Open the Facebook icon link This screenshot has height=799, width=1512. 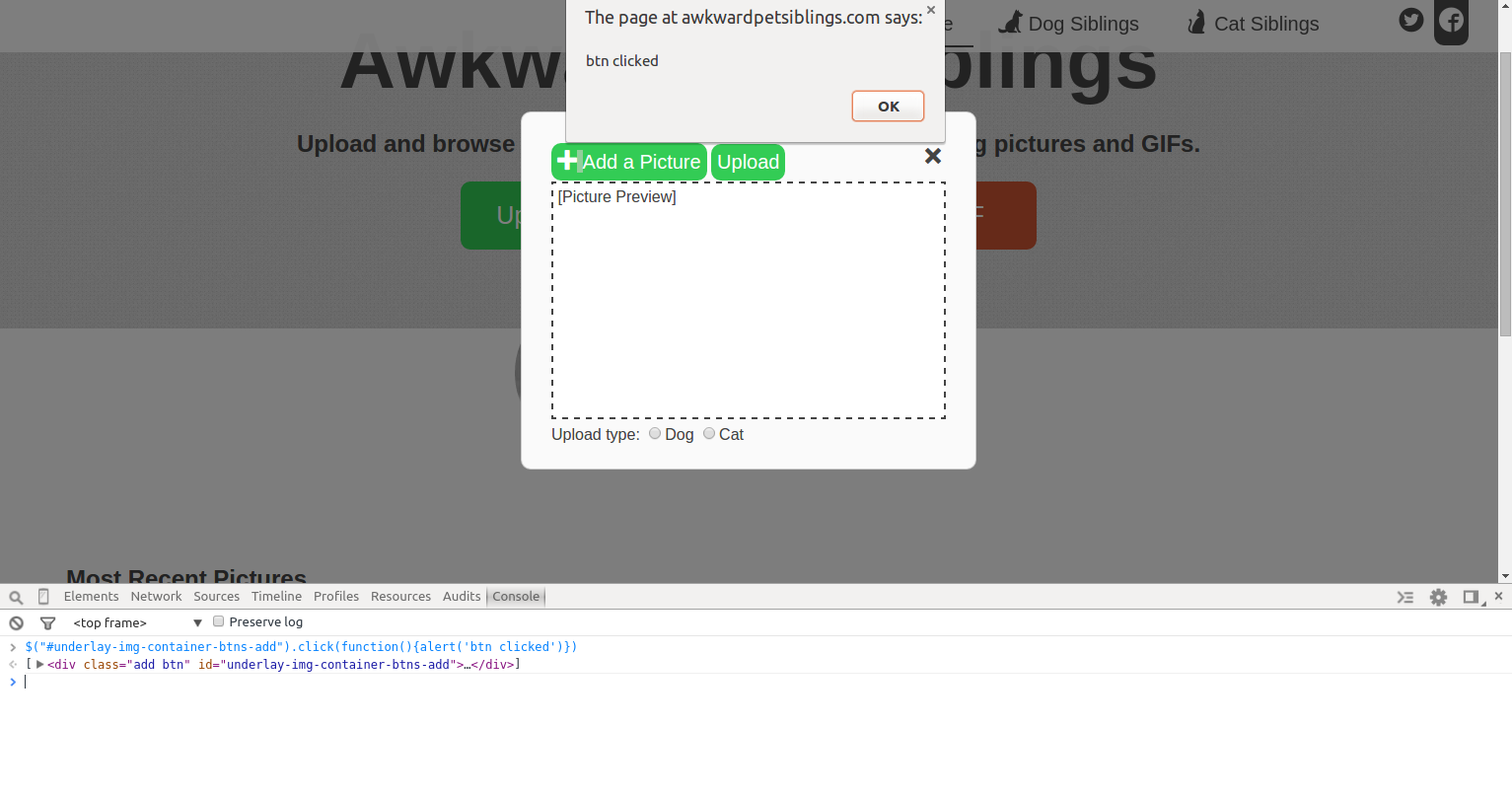point(1451,21)
